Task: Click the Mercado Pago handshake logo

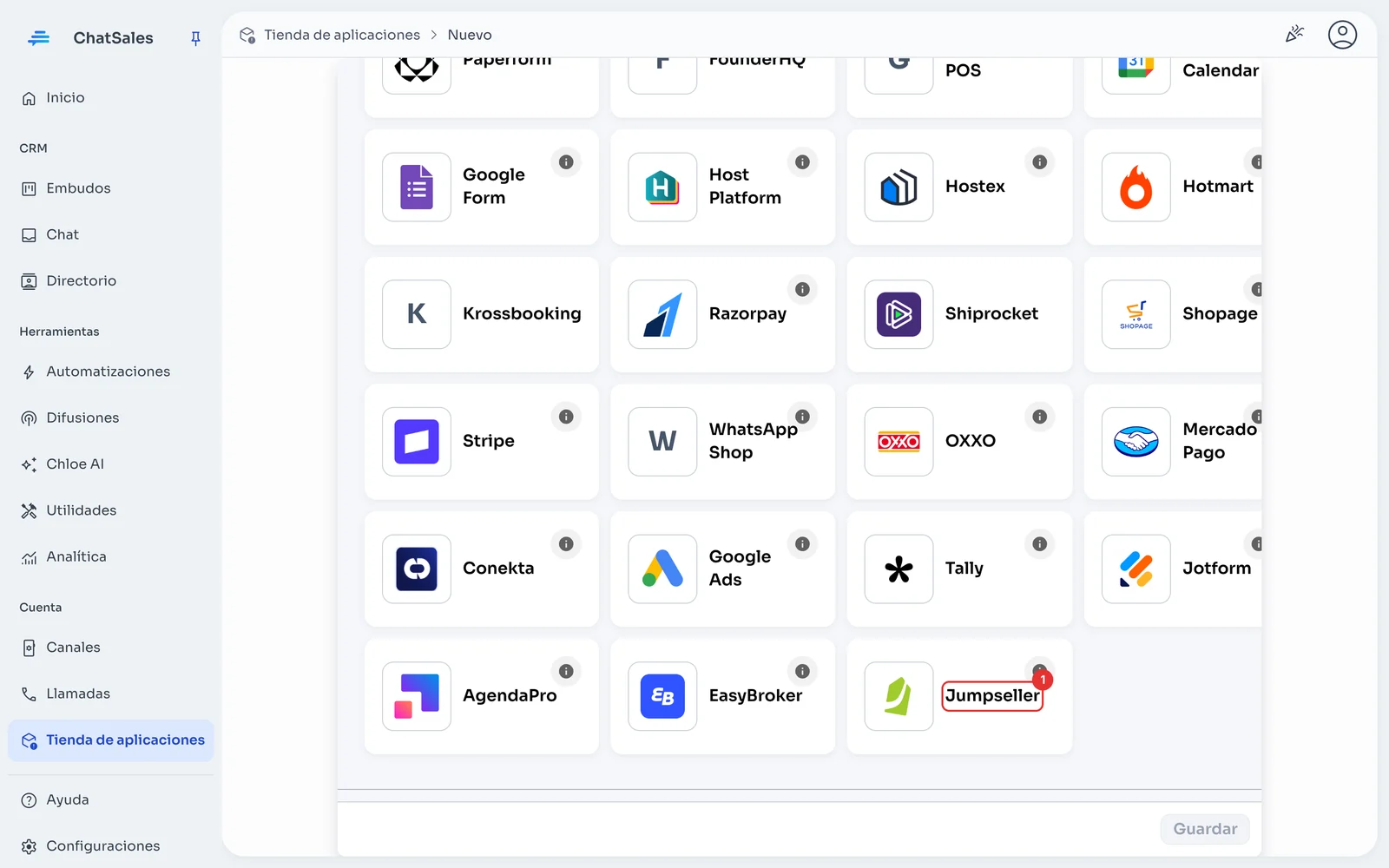Action: pos(1136,442)
